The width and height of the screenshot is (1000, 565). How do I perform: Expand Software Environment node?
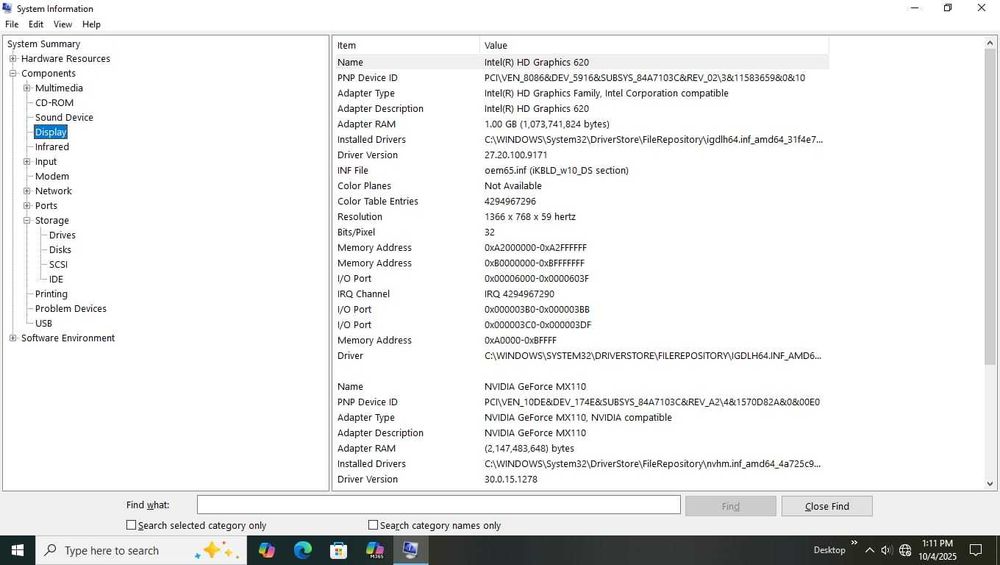point(13,338)
